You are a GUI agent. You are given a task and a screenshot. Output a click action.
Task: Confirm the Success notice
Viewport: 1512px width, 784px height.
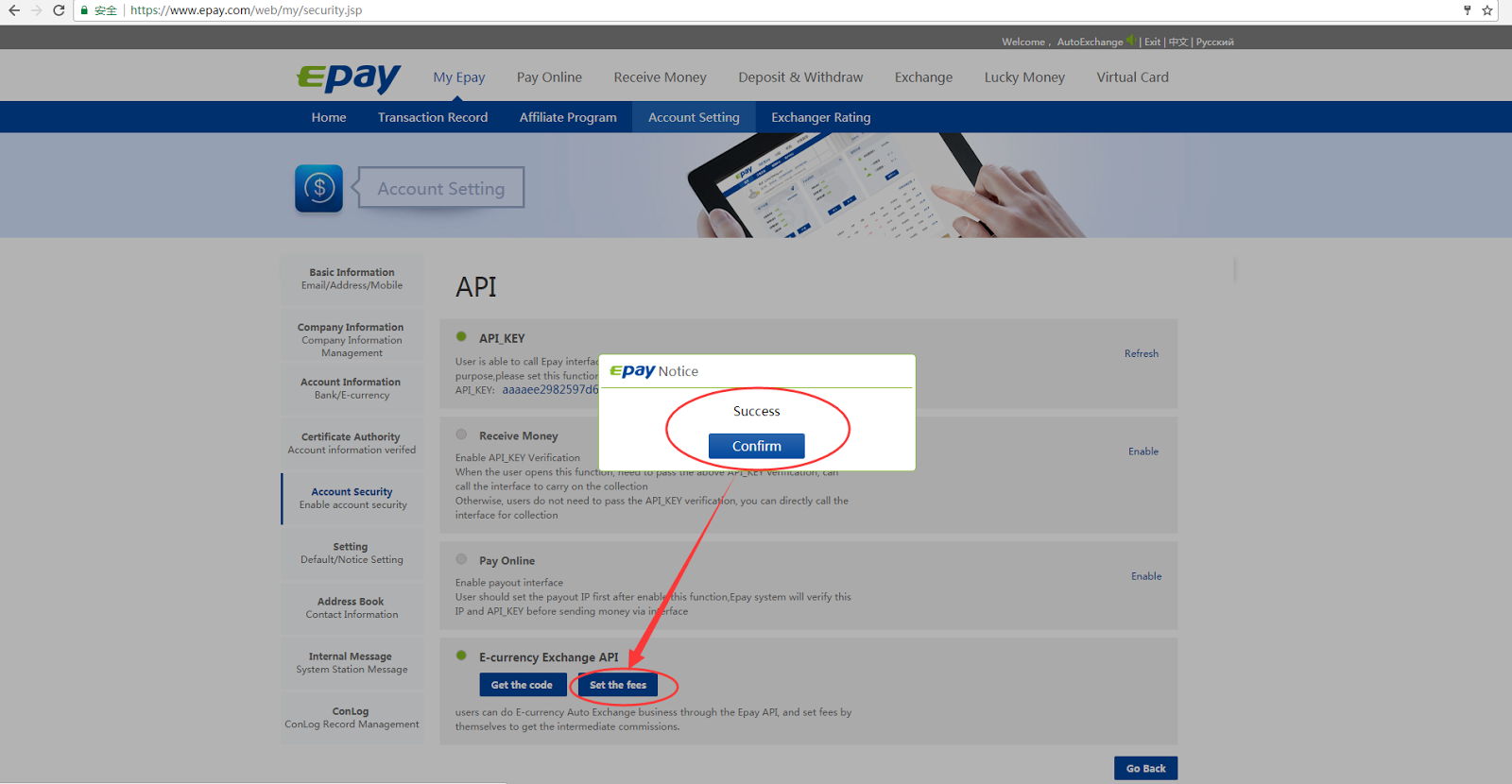point(757,446)
